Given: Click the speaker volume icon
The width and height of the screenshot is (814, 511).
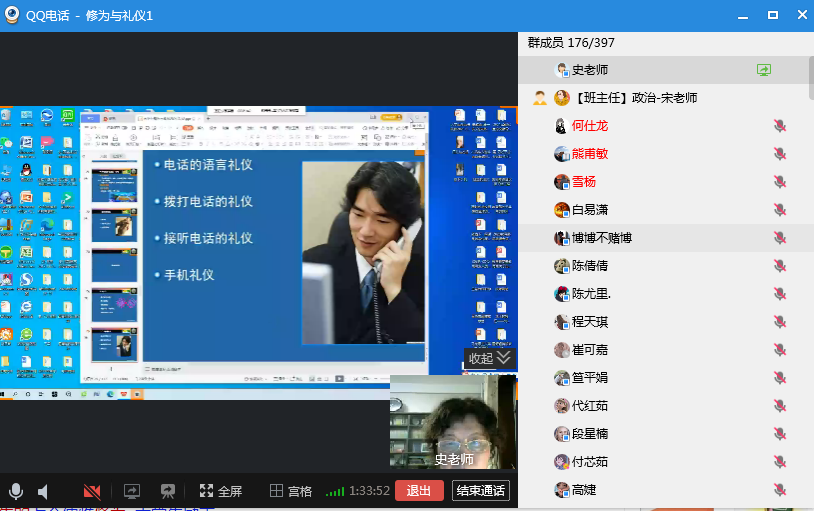Looking at the screenshot, I should tap(43, 491).
